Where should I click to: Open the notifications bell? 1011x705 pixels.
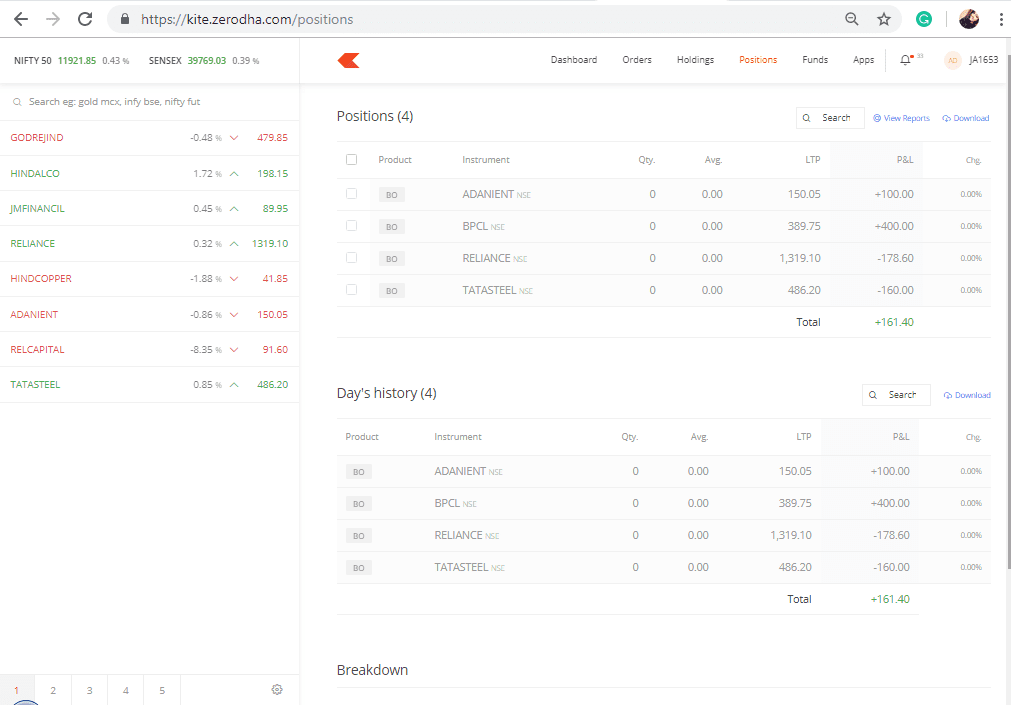point(905,60)
